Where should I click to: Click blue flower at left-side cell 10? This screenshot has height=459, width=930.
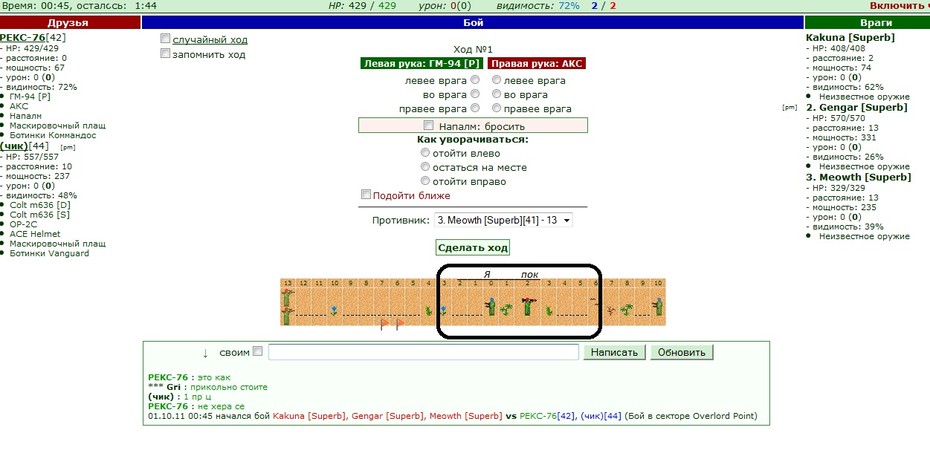(x=335, y=310)
